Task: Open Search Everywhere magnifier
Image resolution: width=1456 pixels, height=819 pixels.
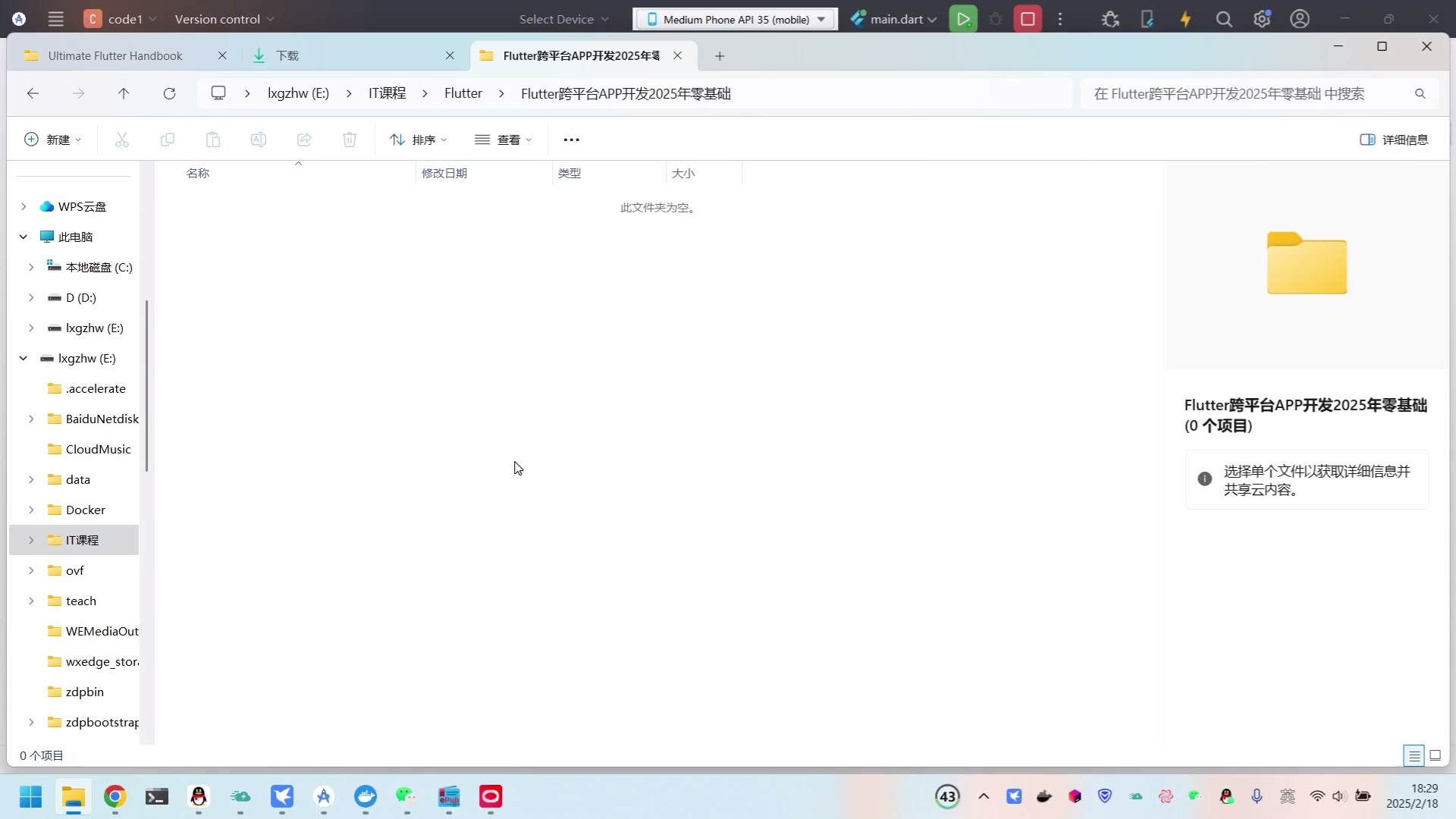Action: (x=1224, y=18)
